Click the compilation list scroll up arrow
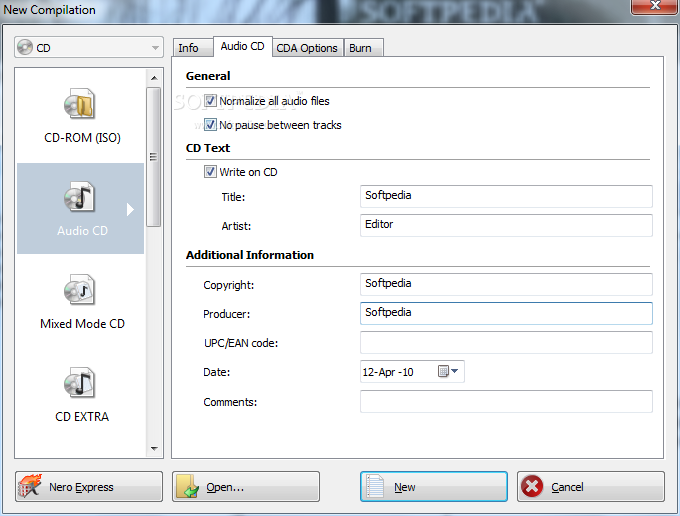Viewport: 680px width, 516px height. pos(154,78)
